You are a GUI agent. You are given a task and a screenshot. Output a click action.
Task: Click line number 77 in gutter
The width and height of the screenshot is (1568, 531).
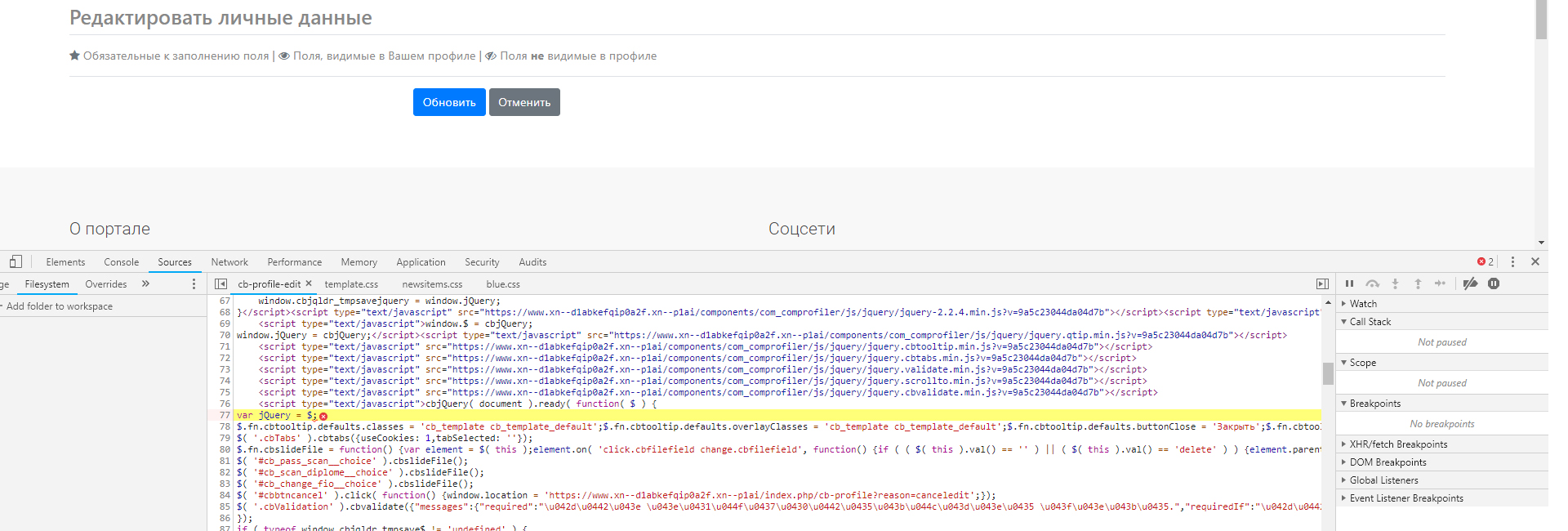click(225, 415)
